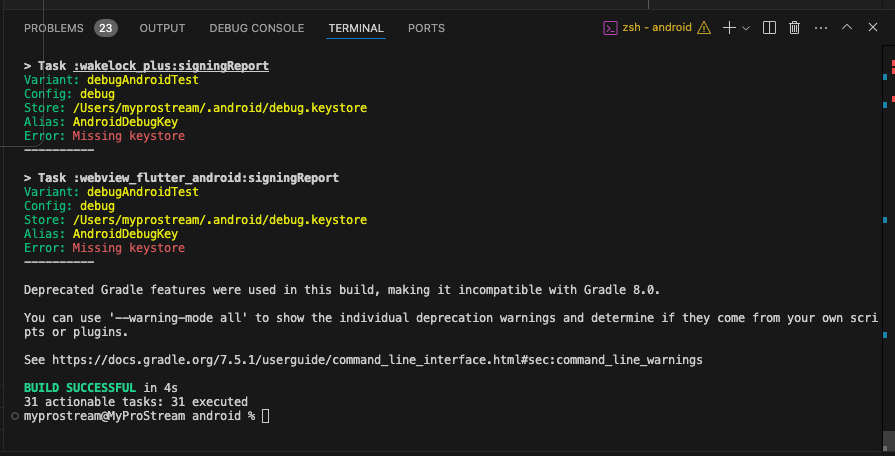Click the TERMINAL tab
Image resolution: width=895 pixels, height=456 pixels.
pos(356,28)
